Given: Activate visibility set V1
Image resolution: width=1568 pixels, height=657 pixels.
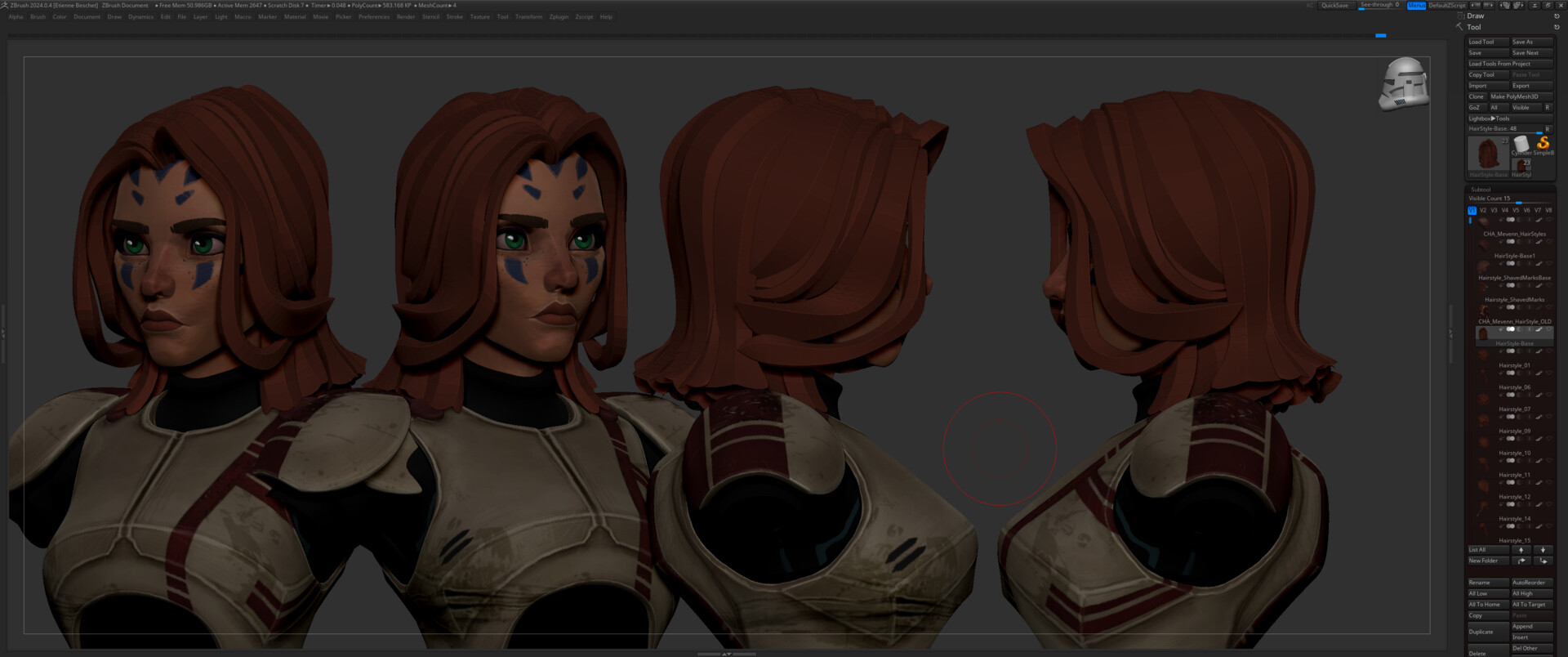Looking at the screenshot, I should (x=1472, y=210).
